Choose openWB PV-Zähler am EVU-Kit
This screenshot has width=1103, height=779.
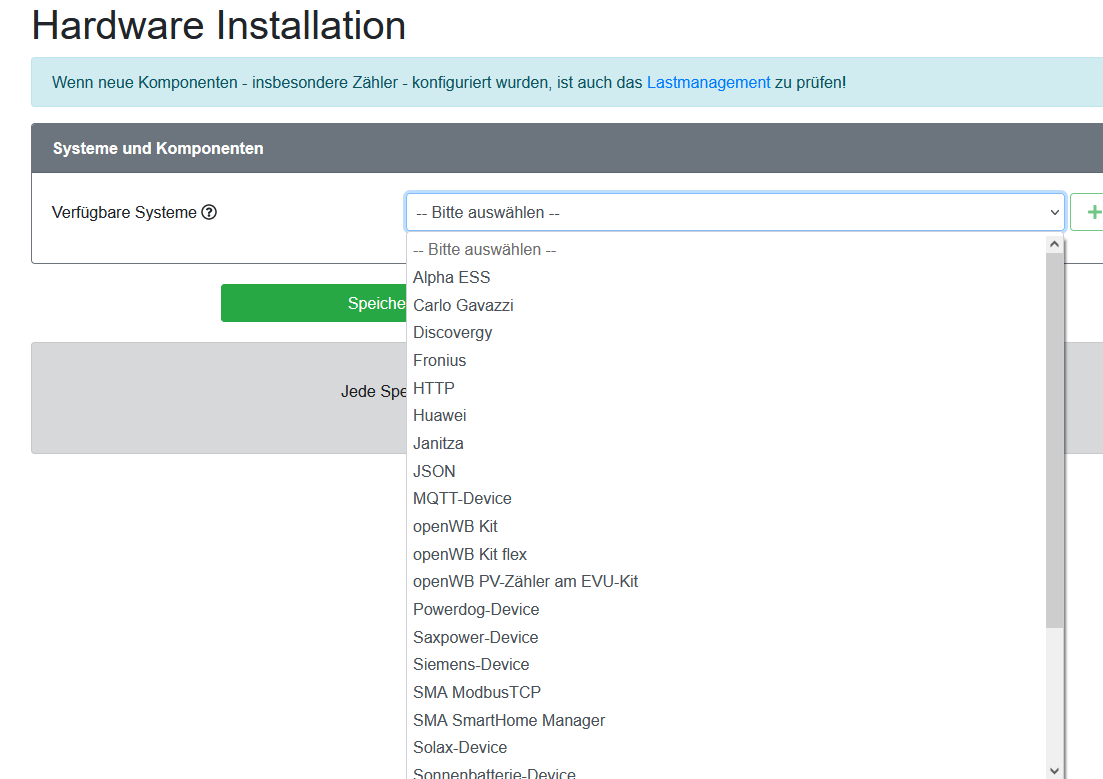point(525,581)
